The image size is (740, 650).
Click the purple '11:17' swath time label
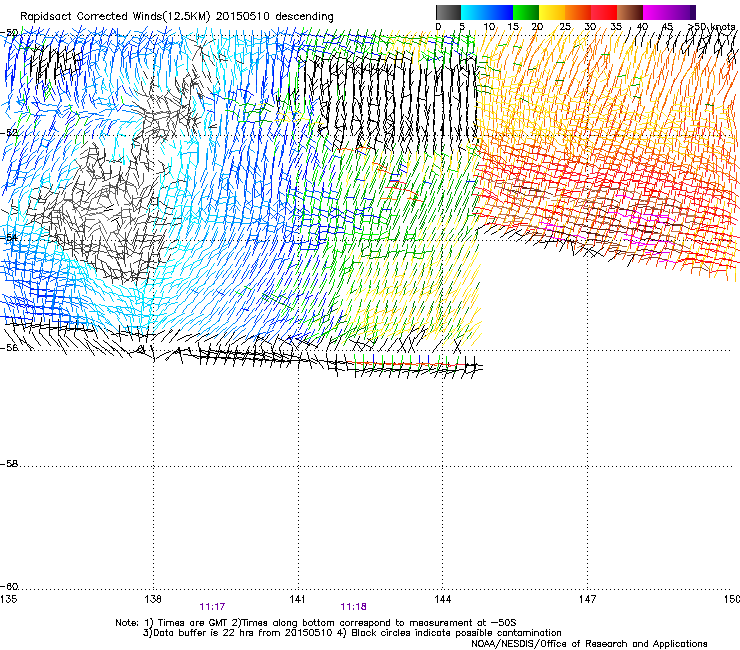[x=212, y=607]
